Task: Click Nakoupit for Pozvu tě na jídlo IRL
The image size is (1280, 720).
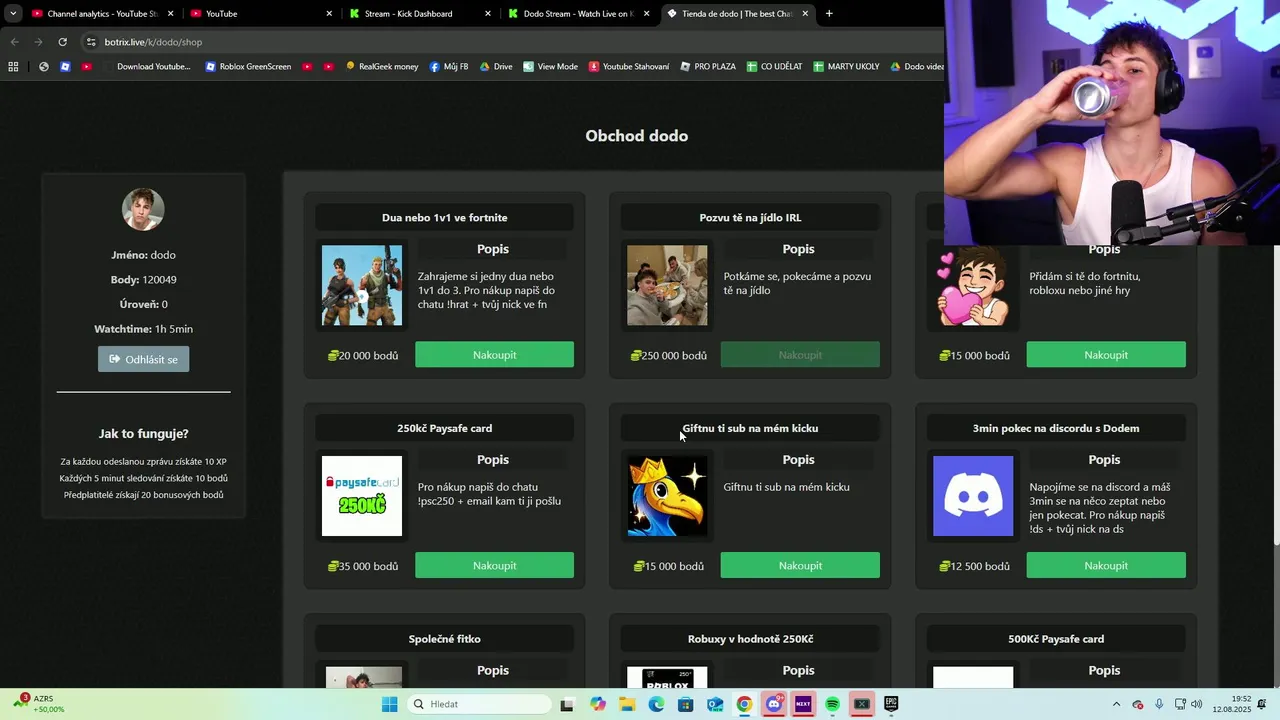Action: tap(800, 355)
